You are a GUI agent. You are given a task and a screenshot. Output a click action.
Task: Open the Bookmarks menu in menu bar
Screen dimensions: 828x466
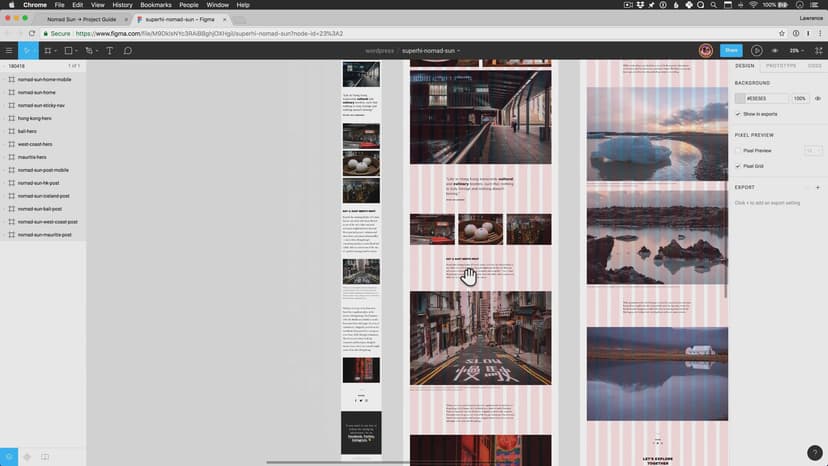coord(156,5)
